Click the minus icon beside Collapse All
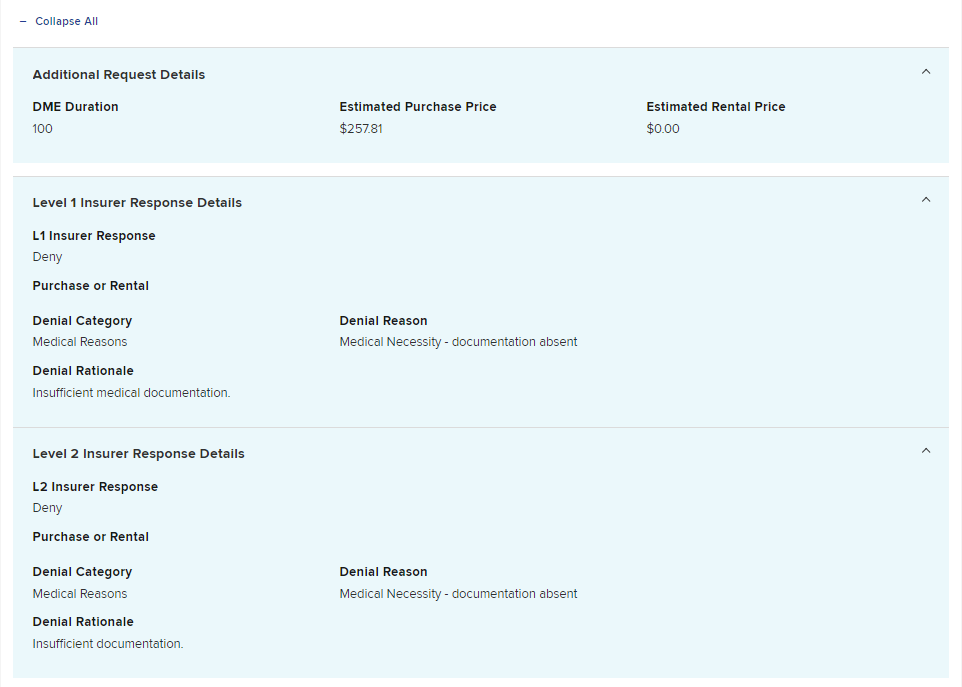The height and width of the screenshot is (687, 962). tap(23, 21)
